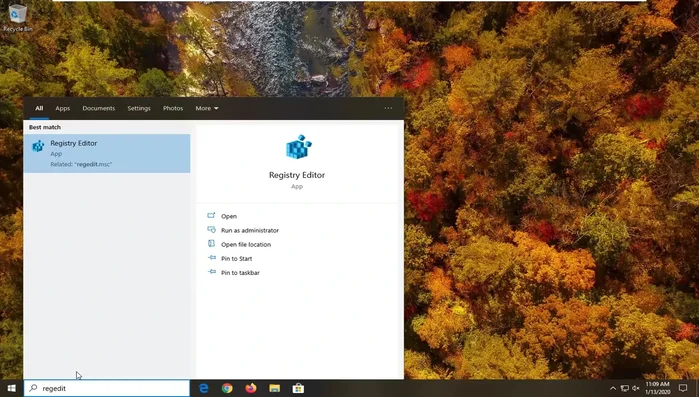Show hidden system tray icons

(x=613, y=388)
